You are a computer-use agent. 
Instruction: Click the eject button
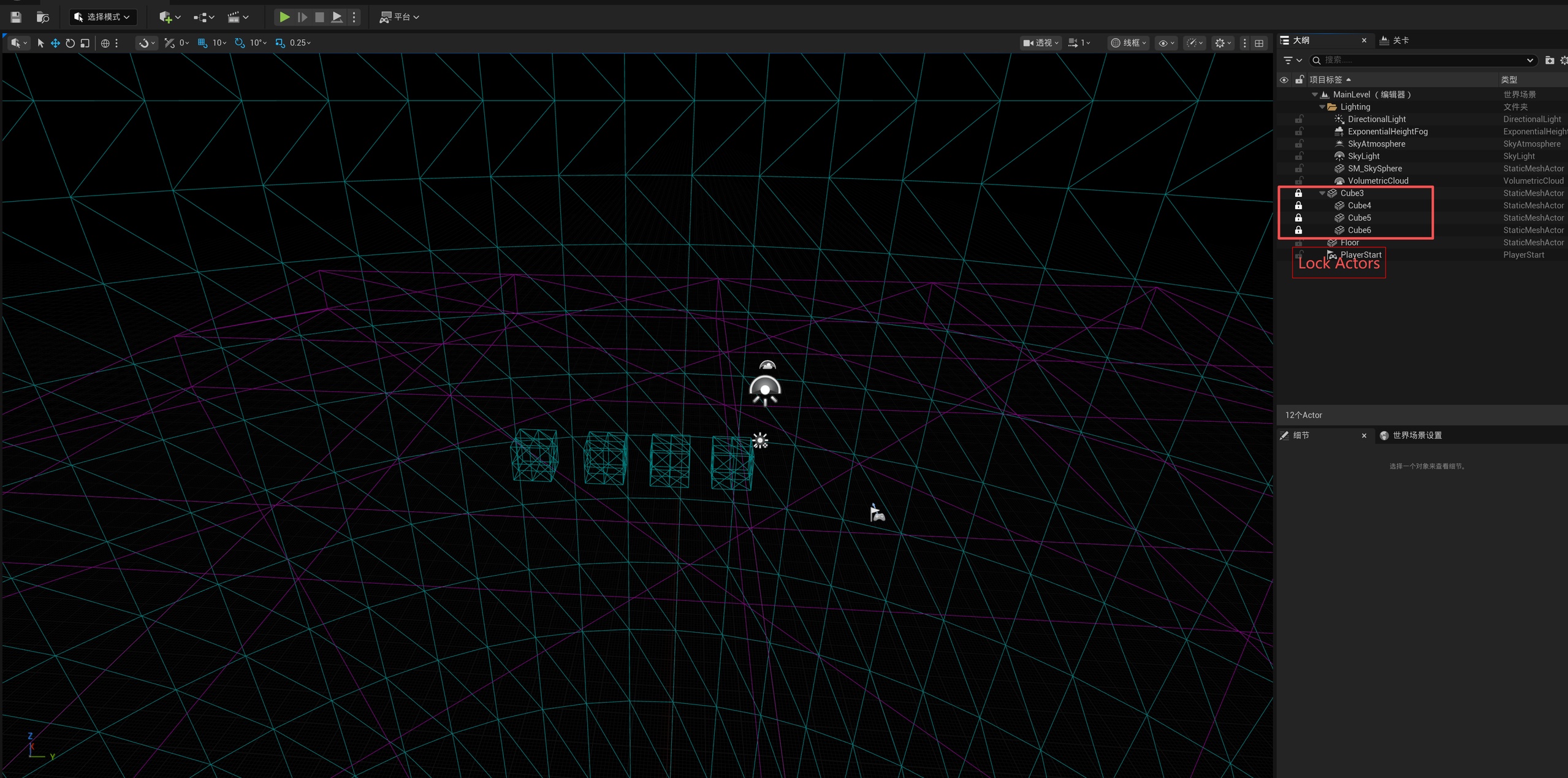337,17
